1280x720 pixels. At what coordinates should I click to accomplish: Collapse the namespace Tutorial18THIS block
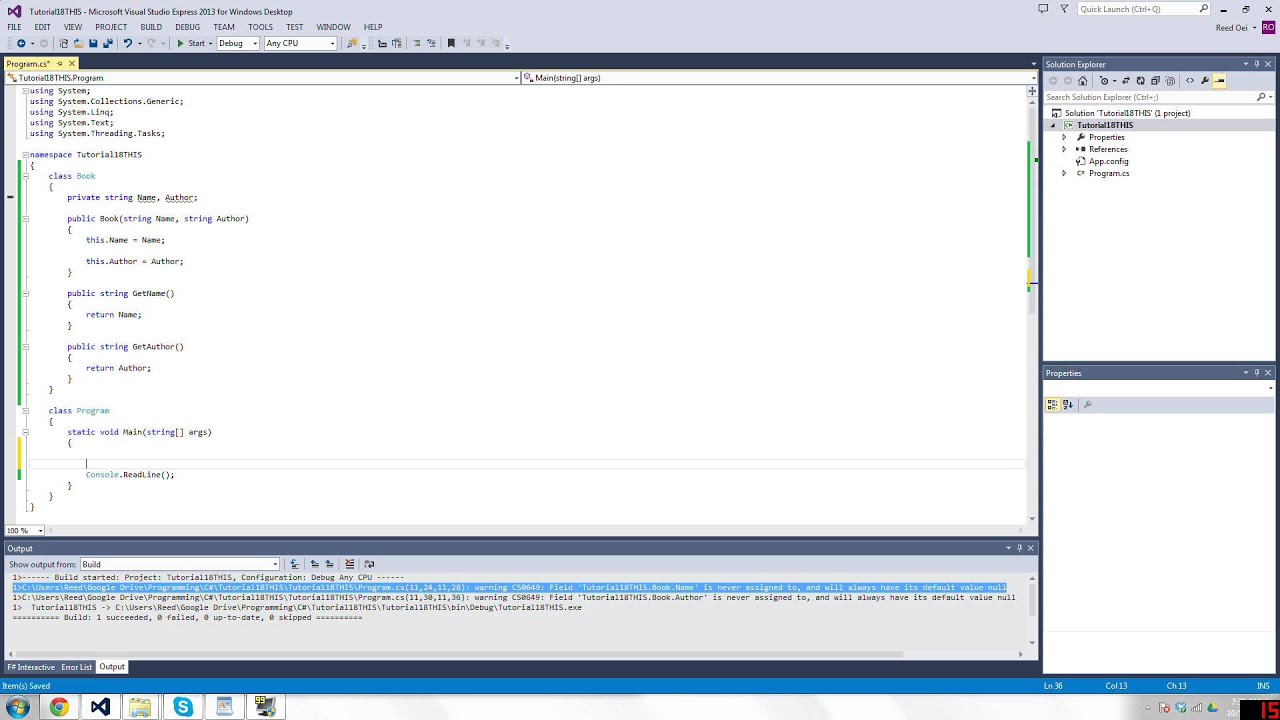coord(25,155)
